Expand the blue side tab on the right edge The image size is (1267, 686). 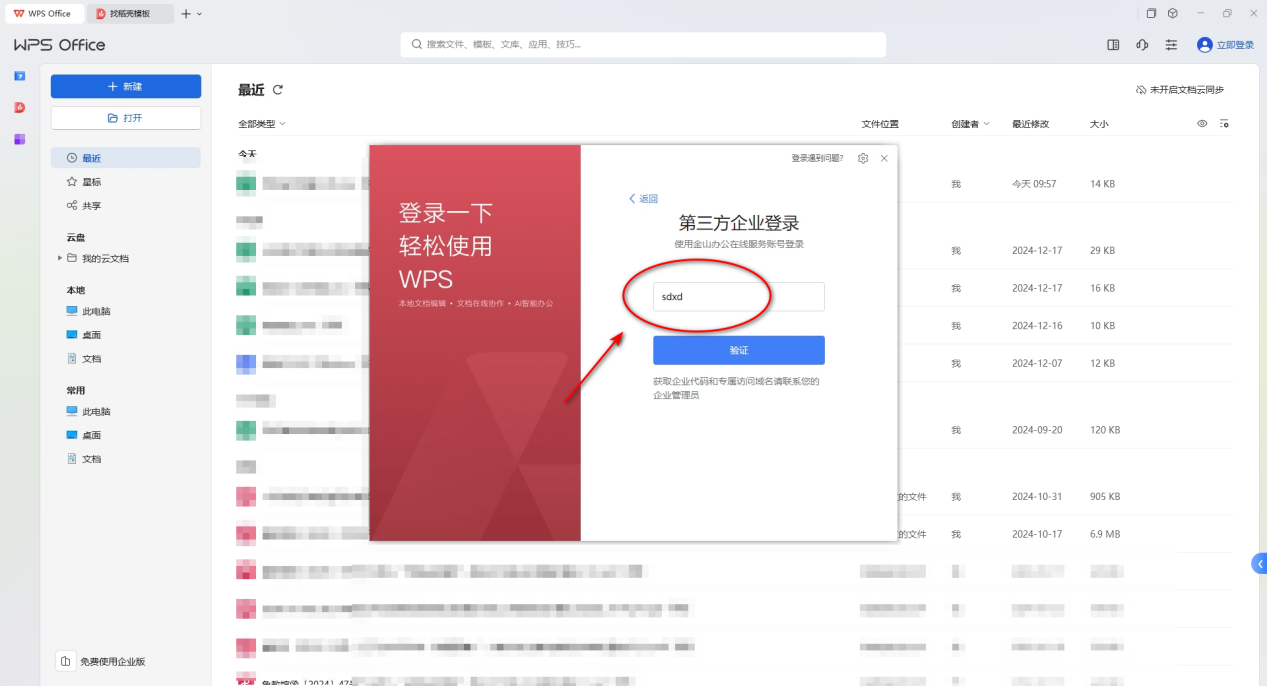[x=1259, y=564]
